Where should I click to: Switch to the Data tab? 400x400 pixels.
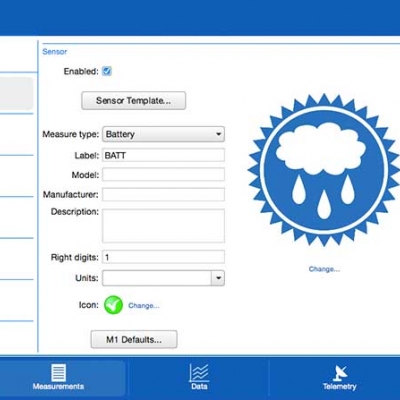[x=199, y=377]
